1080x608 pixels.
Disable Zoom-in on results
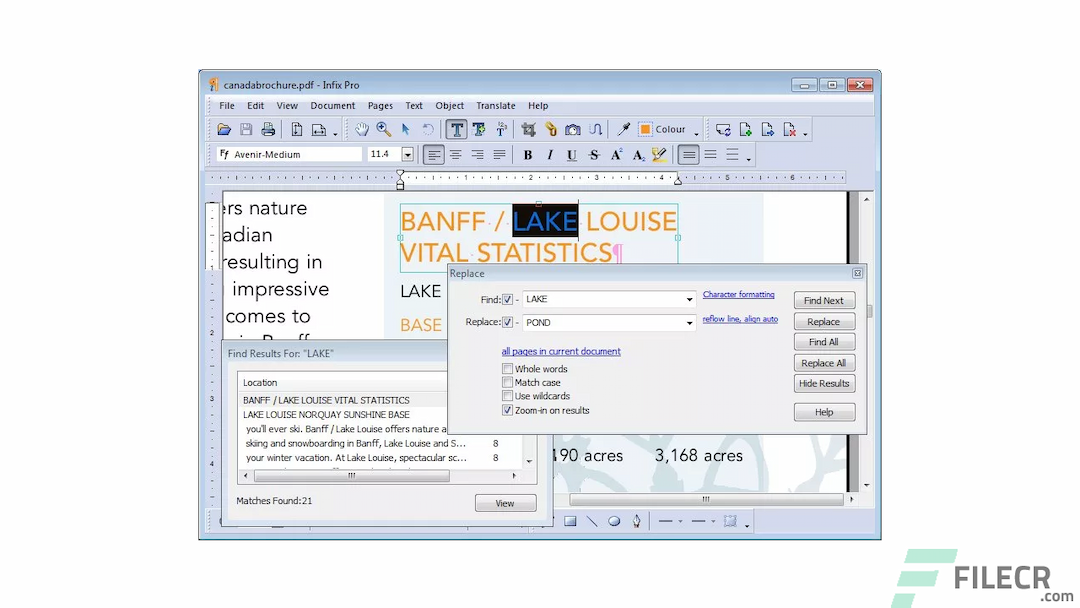[508, 410]
